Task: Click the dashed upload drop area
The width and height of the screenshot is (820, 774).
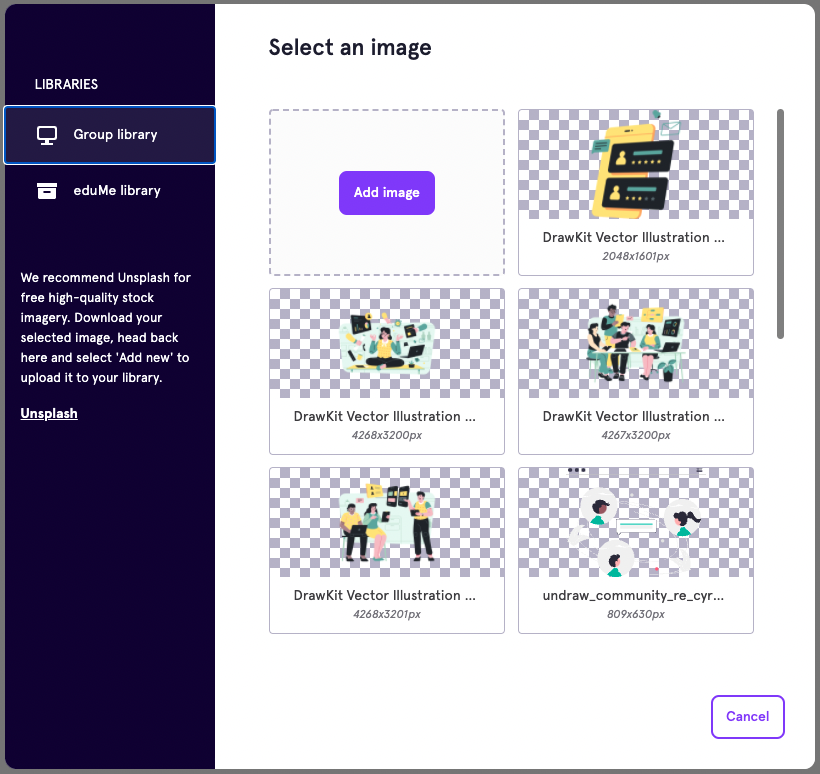Action: coord(387,192)
